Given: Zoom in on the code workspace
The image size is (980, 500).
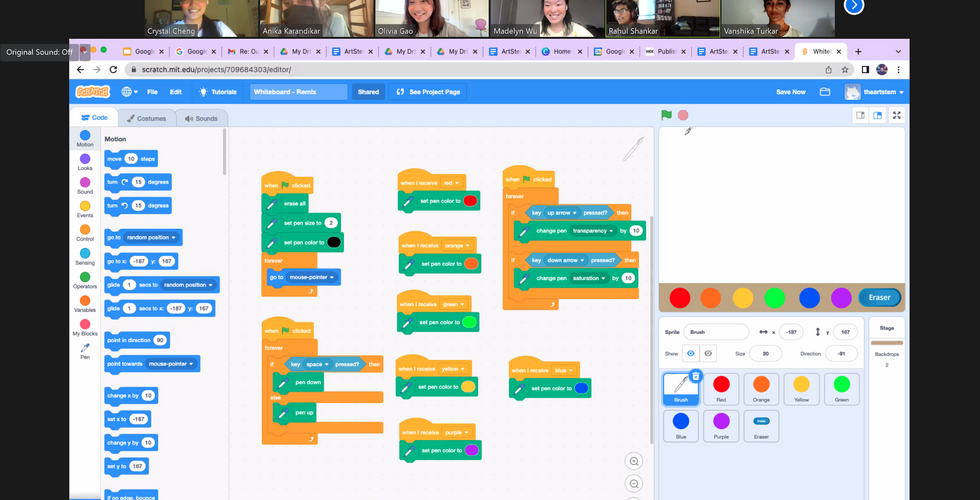Looking at the screenshot, I should click(634, 461).
